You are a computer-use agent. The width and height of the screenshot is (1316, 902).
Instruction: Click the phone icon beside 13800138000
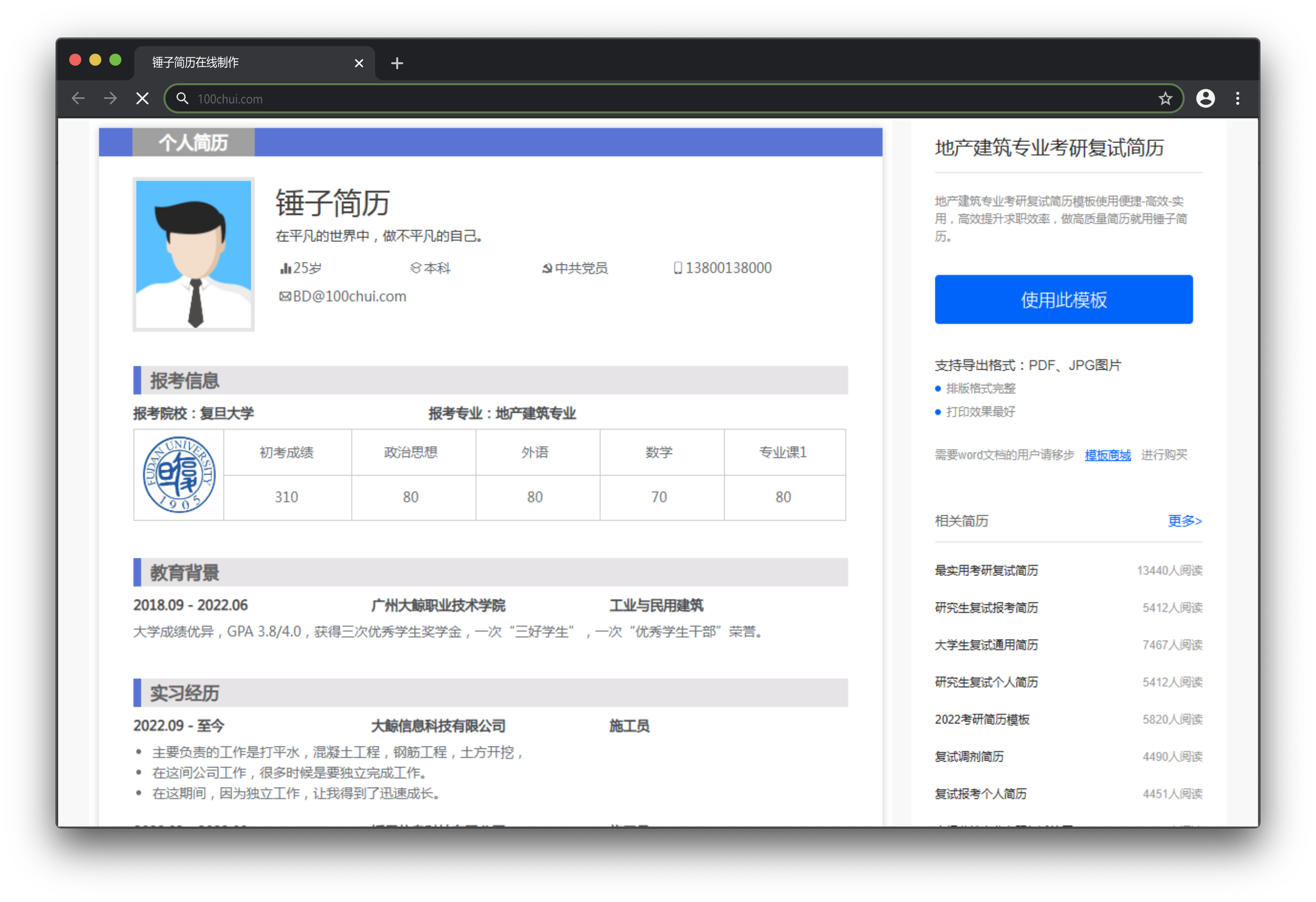[x=678, y=267]
